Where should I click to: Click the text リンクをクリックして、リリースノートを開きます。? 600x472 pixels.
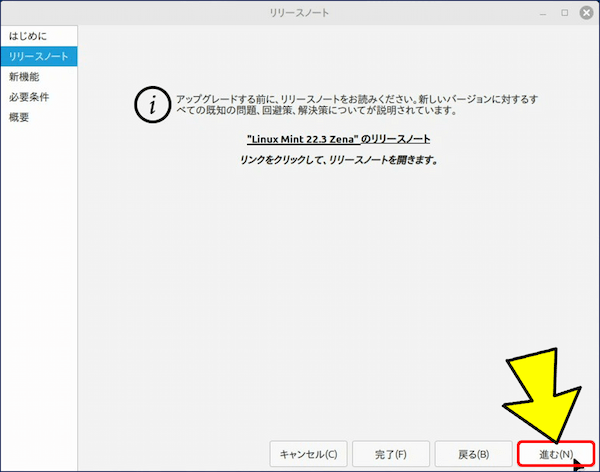[x=338, y=160]
